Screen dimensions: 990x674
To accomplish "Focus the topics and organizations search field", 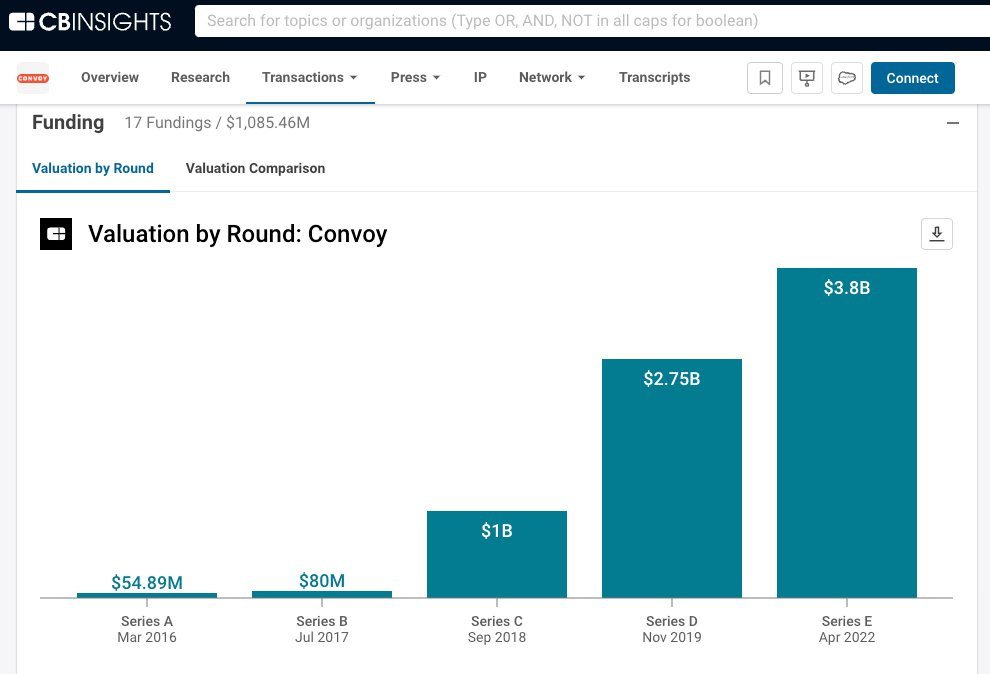I will [x=592, y=21].
